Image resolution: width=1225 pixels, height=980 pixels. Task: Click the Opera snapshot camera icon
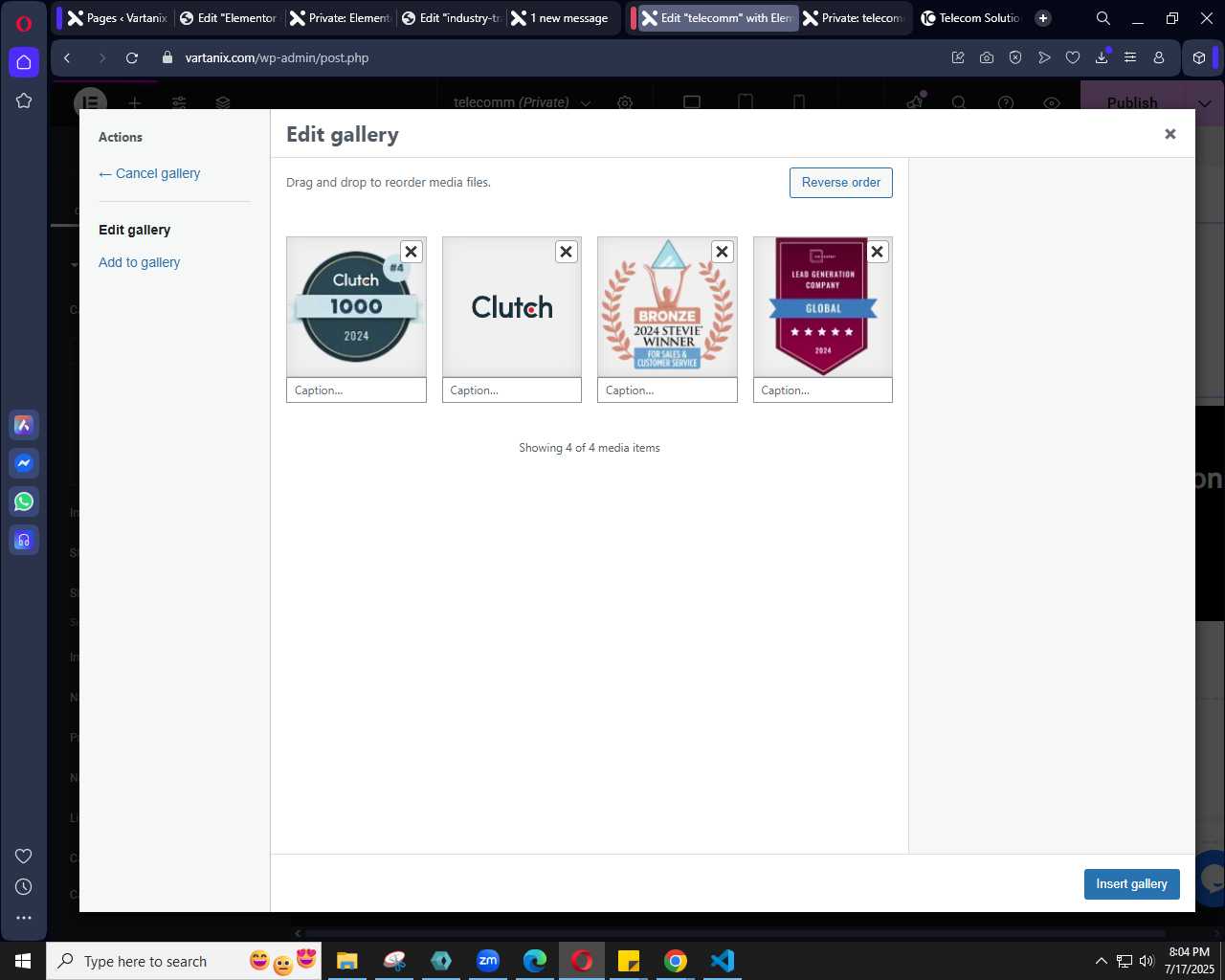coord(987,57)
